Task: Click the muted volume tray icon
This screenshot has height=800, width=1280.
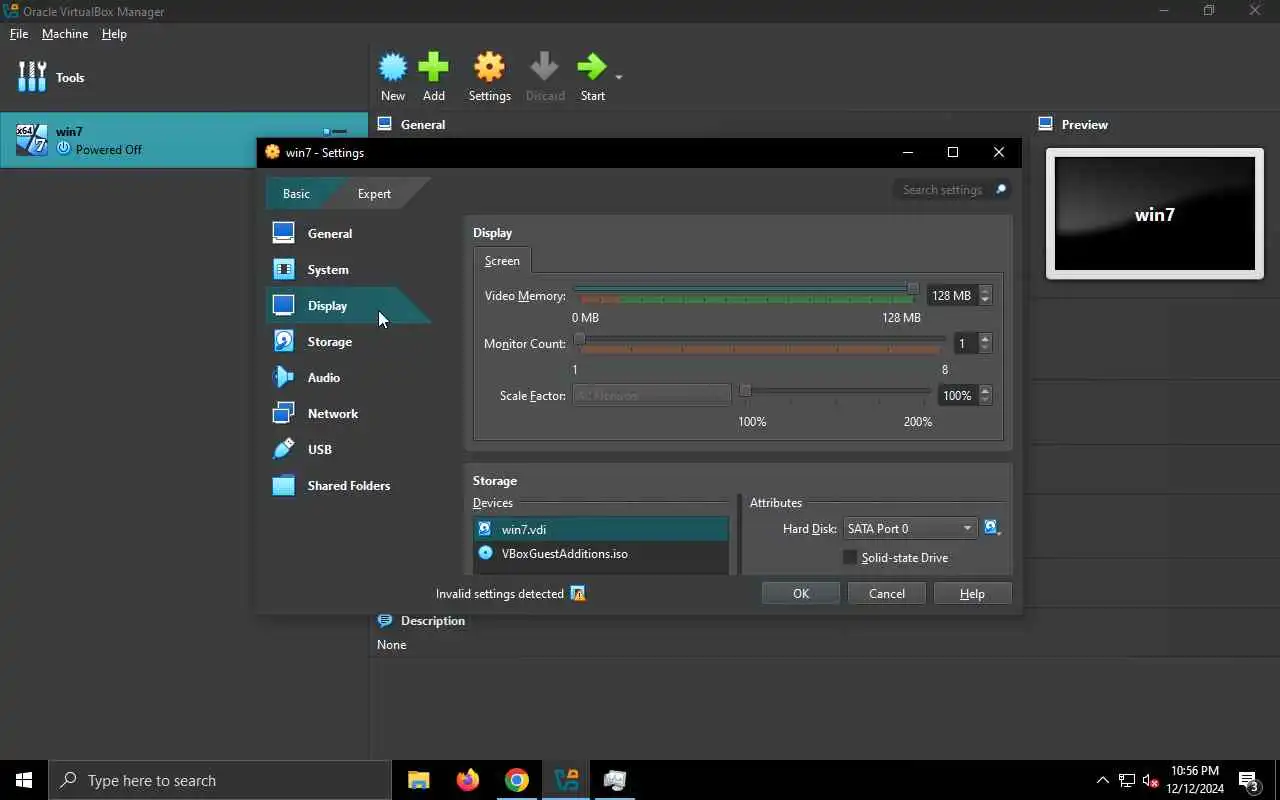Action: point(1150,780)
